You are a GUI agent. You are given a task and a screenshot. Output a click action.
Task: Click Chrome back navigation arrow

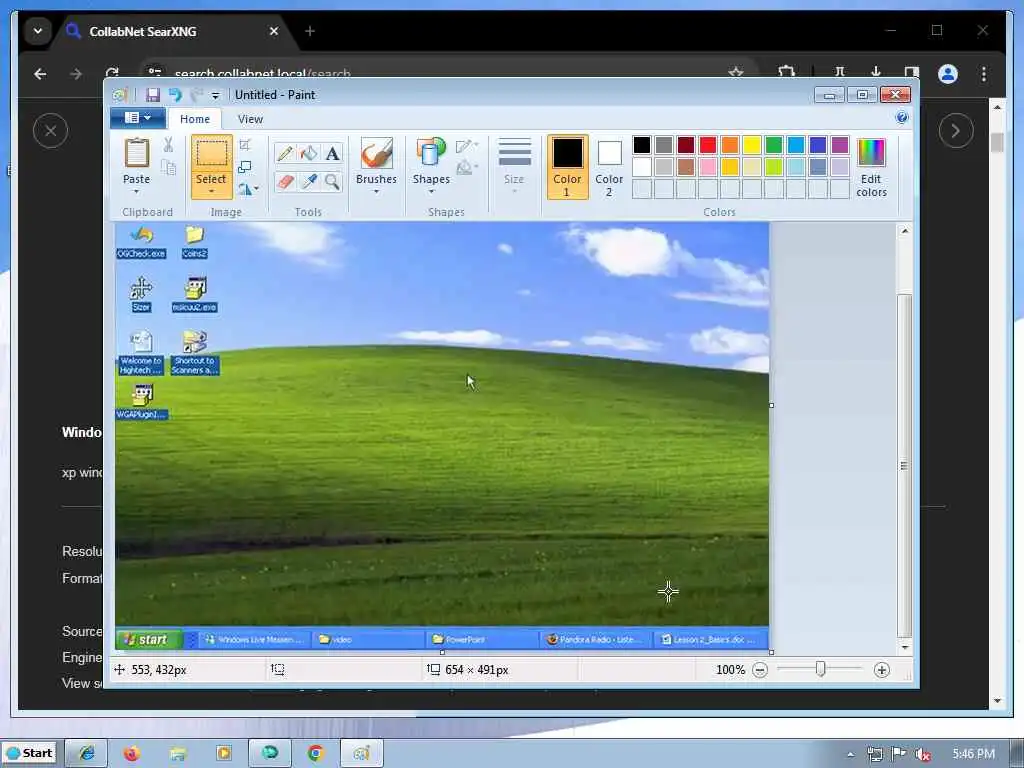[40, 74]
